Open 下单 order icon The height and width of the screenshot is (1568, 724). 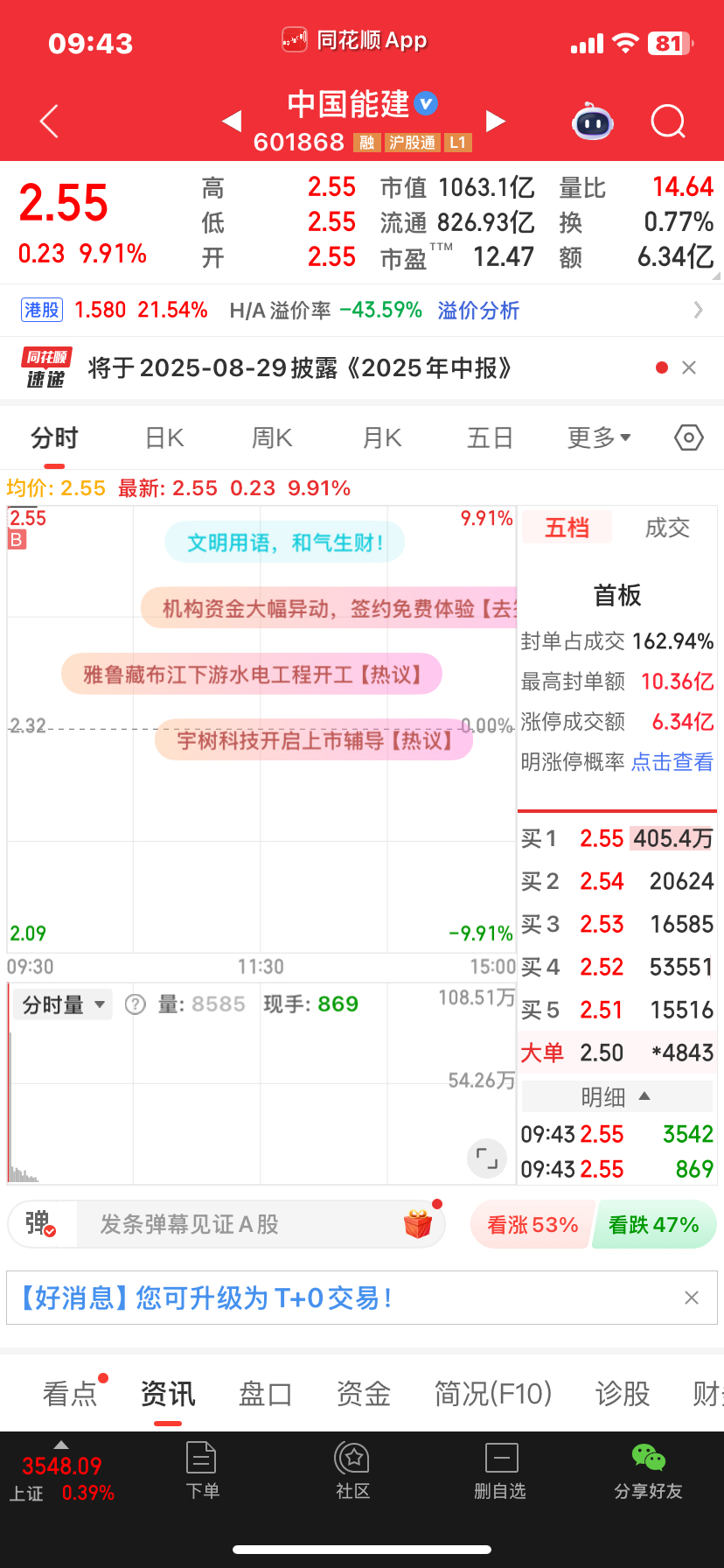pyautogui.click(x=202, y=1471)
